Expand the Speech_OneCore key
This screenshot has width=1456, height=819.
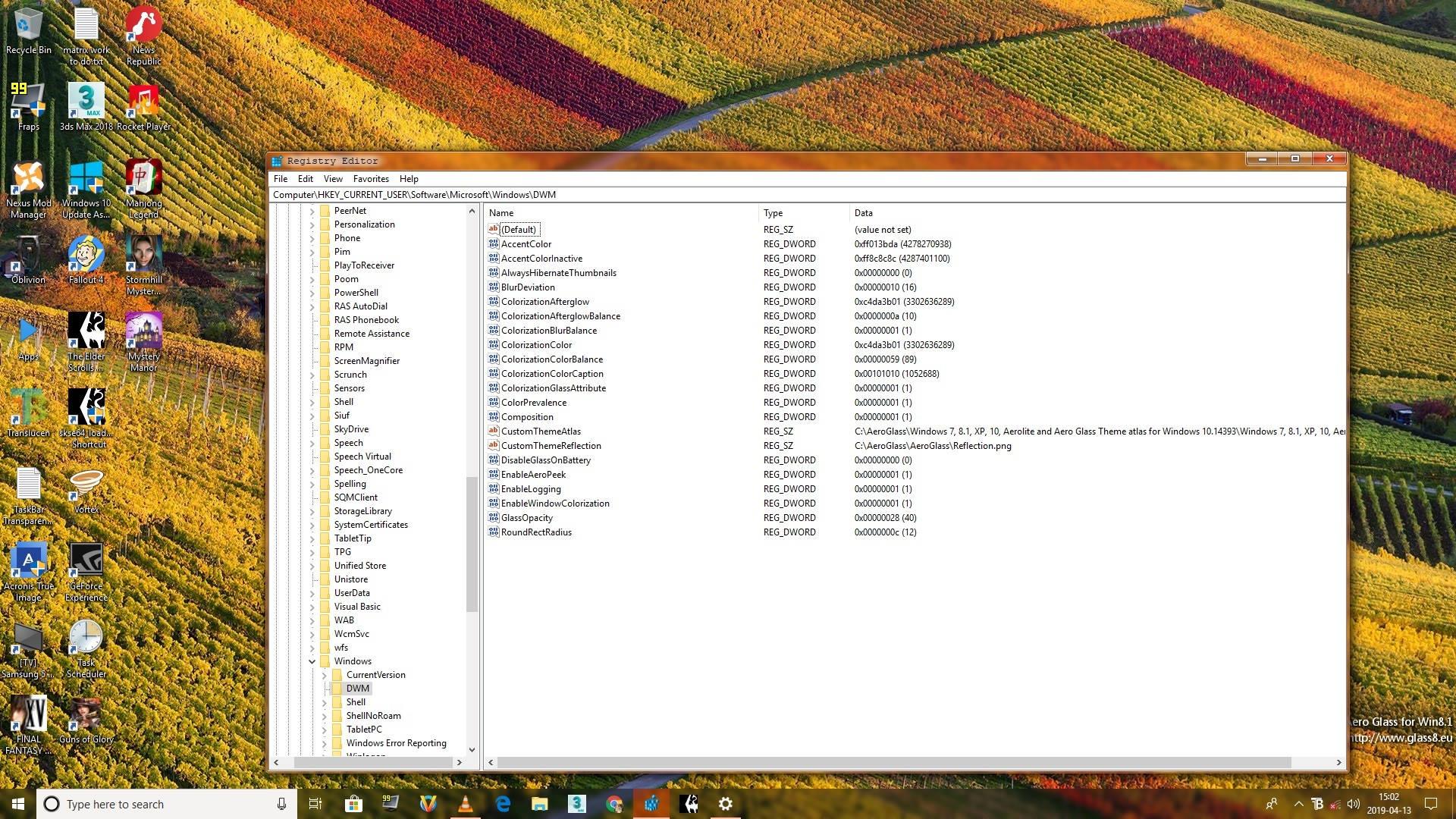(x=312, y=470)
